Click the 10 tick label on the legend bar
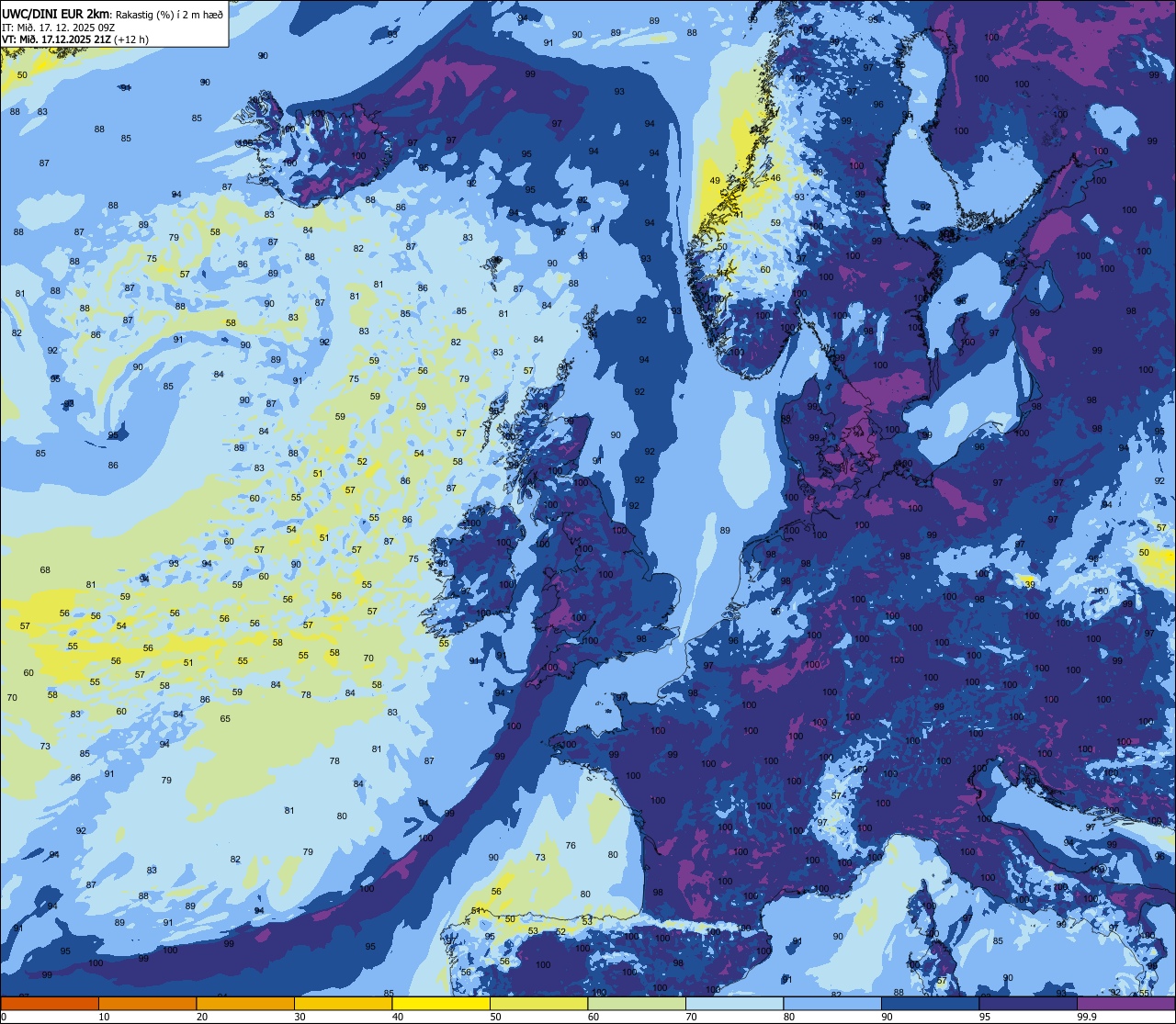The image size is (1176, 1024). coord(104,1017)
